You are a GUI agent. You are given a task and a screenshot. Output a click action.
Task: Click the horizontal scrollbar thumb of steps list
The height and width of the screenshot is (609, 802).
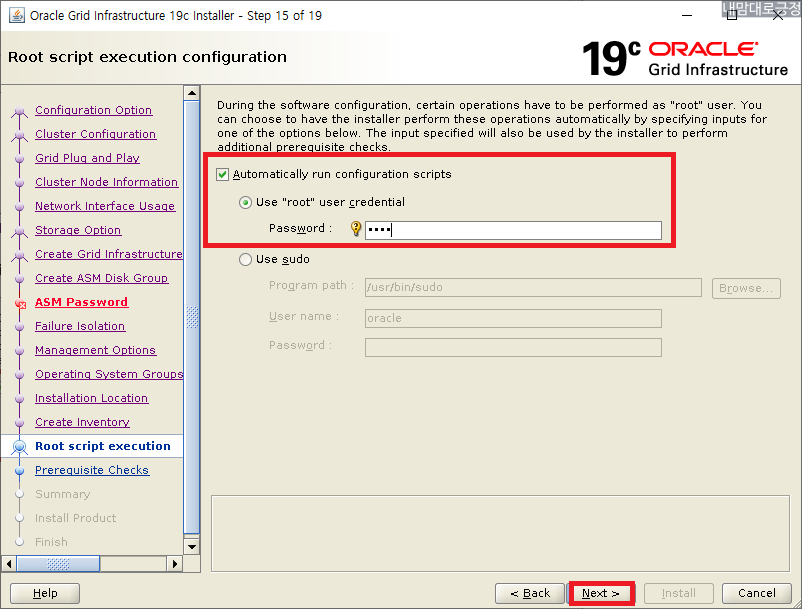pyautogui.click(x=58, y=564)
